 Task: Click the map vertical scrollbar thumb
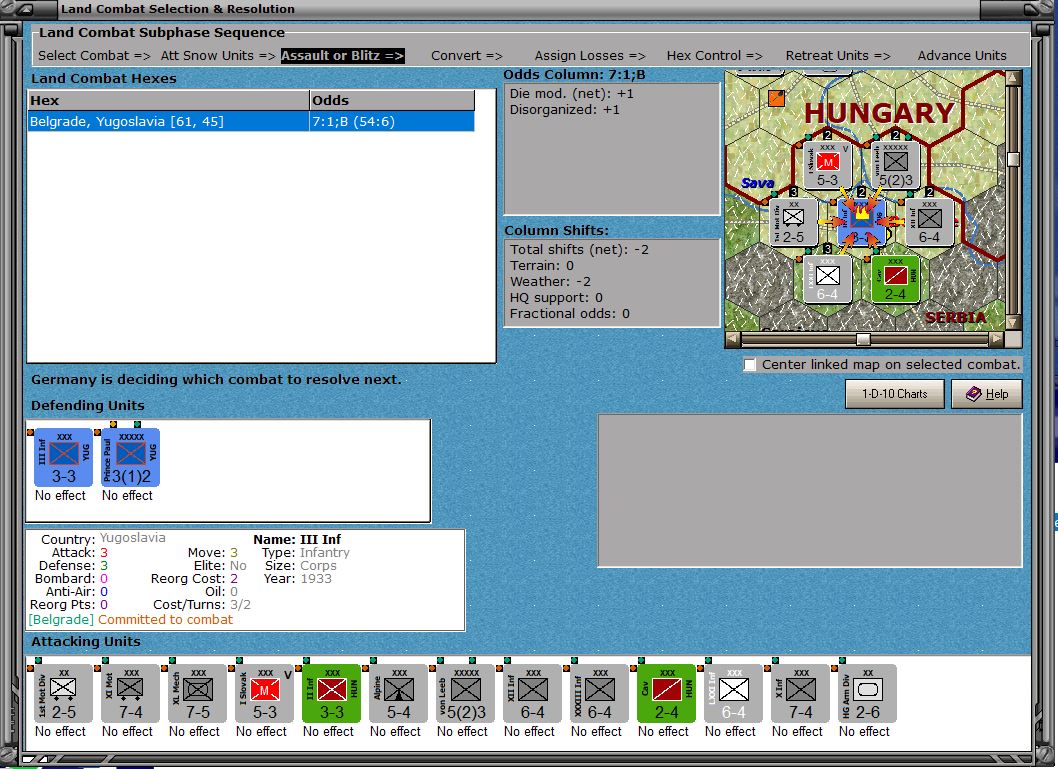pyautogui.click(x=1013, y=159)
